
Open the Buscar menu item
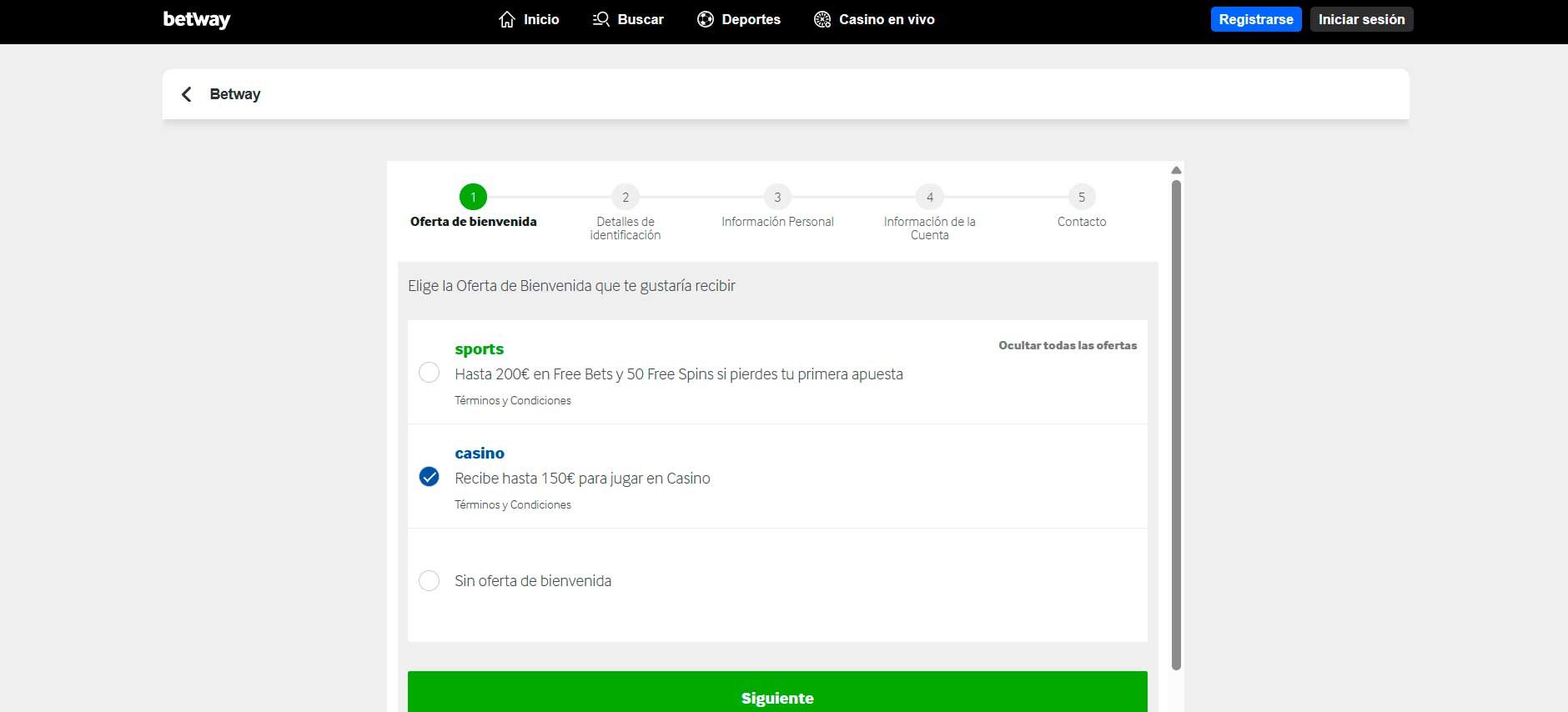pyautogui.click(x=628, y=19)
